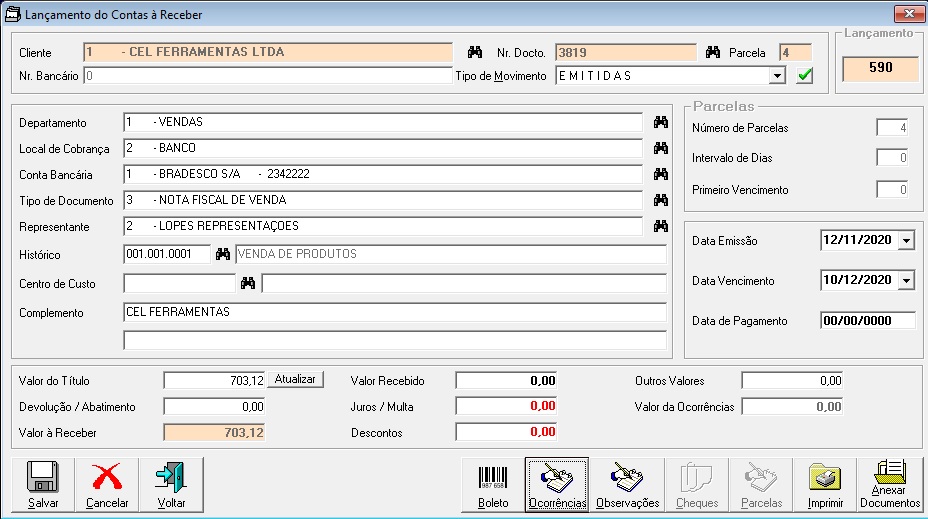The image size is (928, 519).
Task: Click the green checkmark next to Tipo de Movimento
Action: 805,76
